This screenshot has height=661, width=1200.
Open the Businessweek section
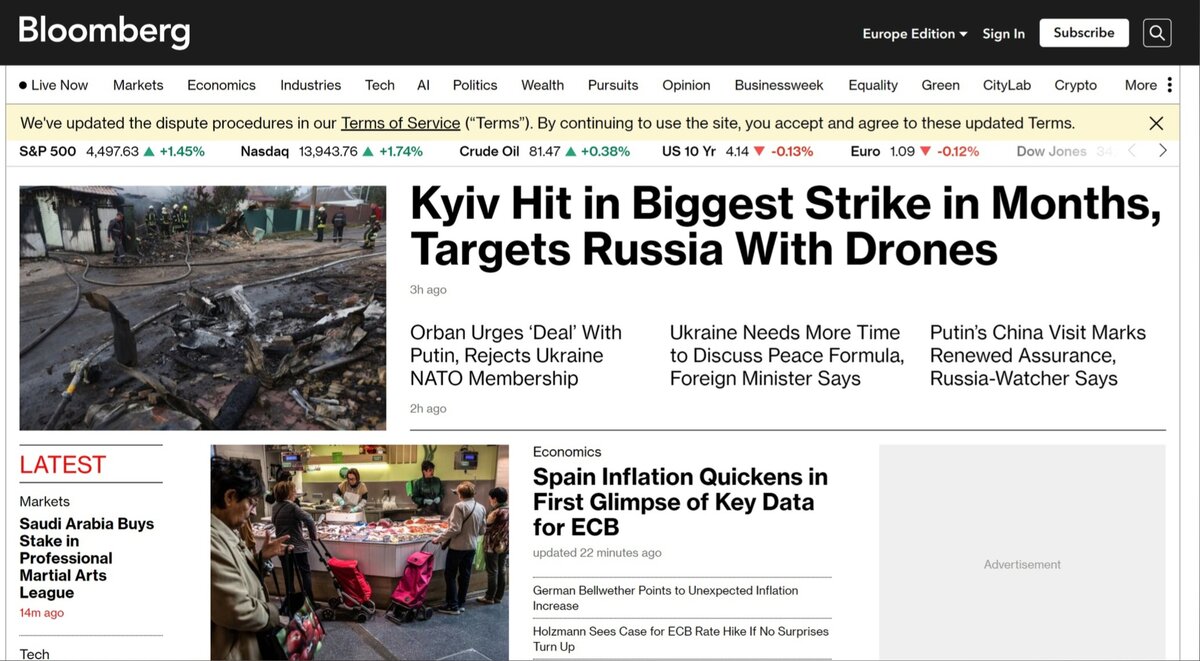pyautogui.click(x=779, y=85)
